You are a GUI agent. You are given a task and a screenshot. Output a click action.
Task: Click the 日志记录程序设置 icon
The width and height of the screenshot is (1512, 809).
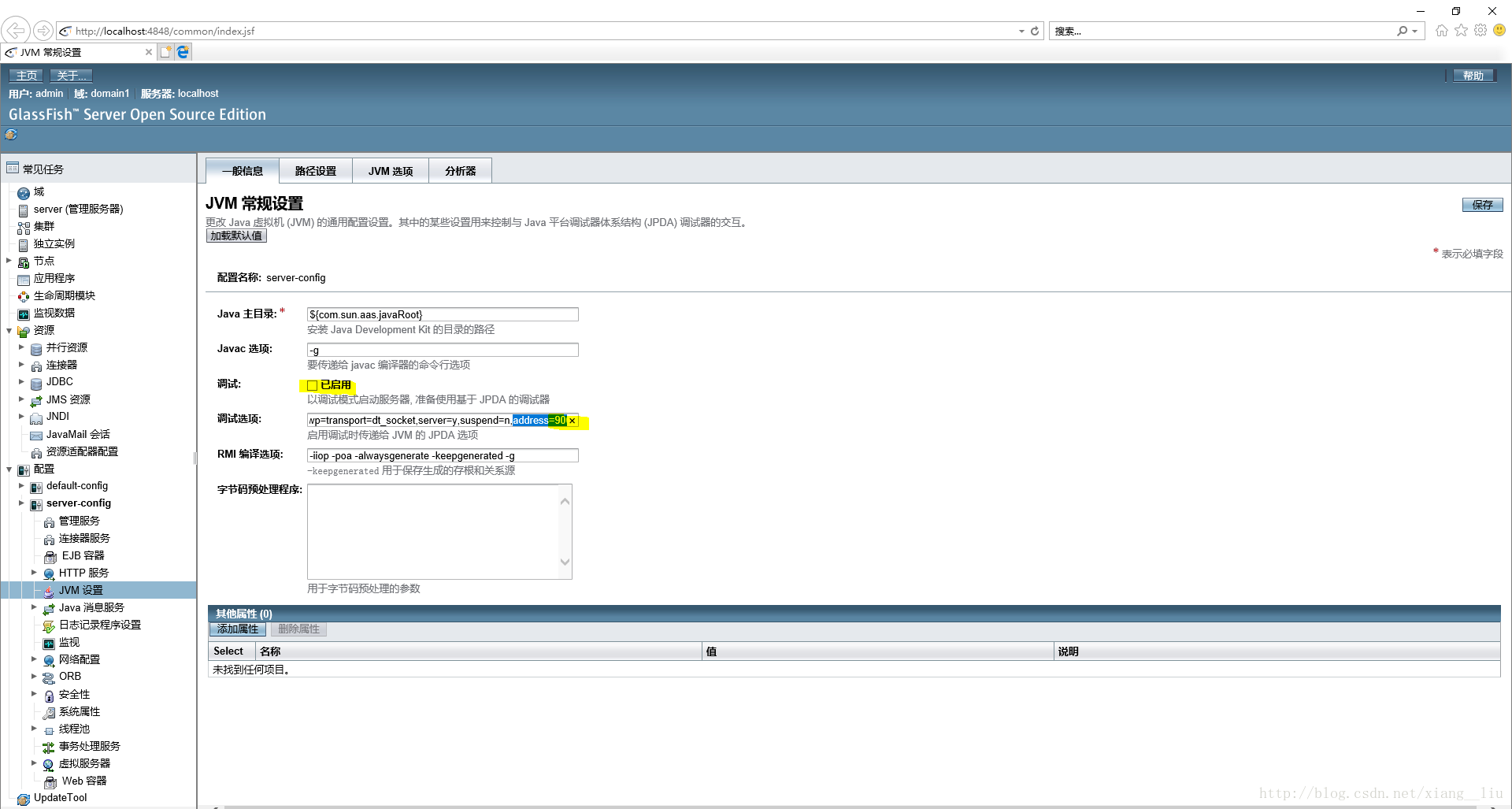pyautogui.click(x=49, y=626)
